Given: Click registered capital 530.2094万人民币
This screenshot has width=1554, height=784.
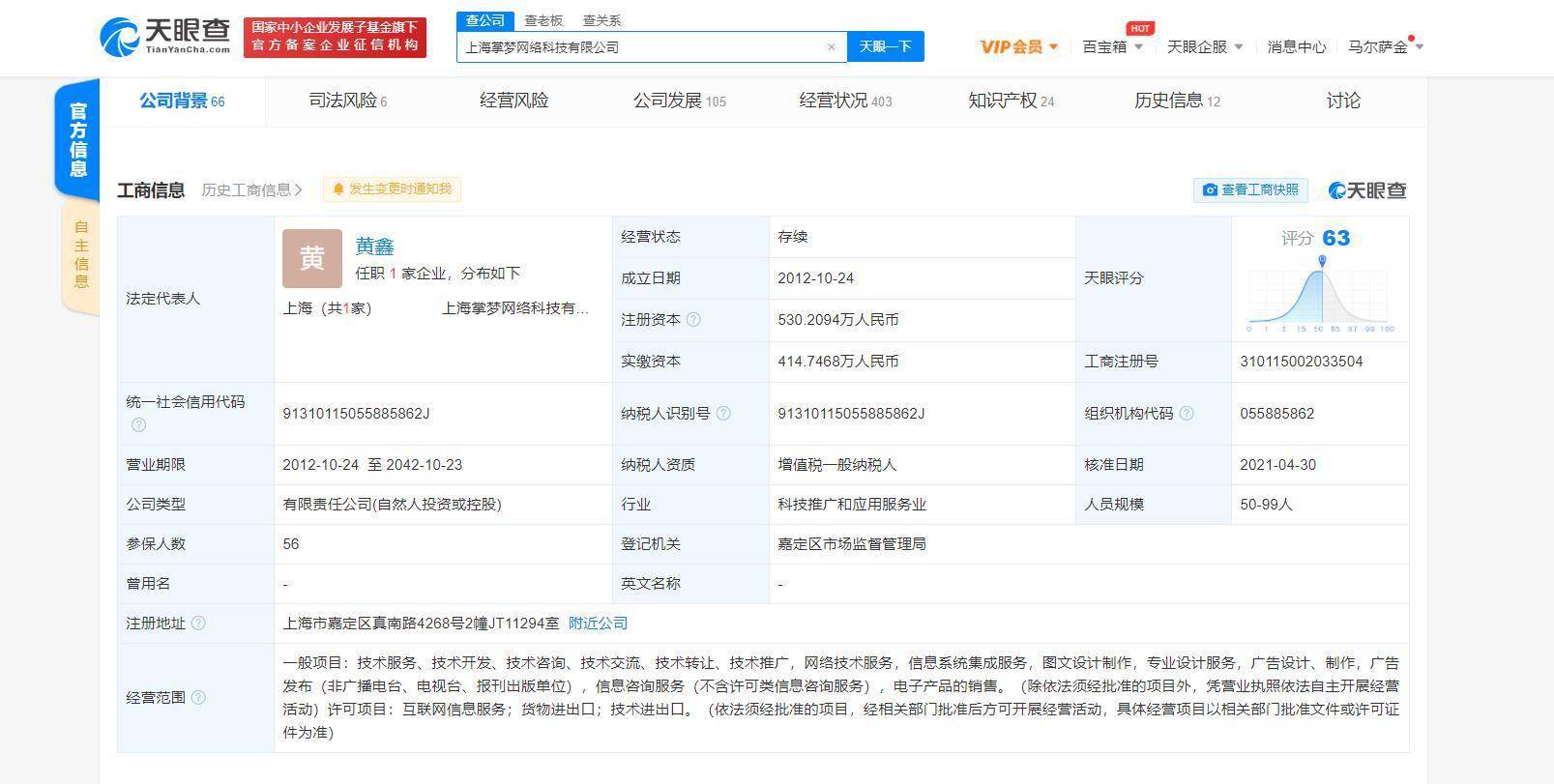Looking at the screenshot, I should point(837,320).
